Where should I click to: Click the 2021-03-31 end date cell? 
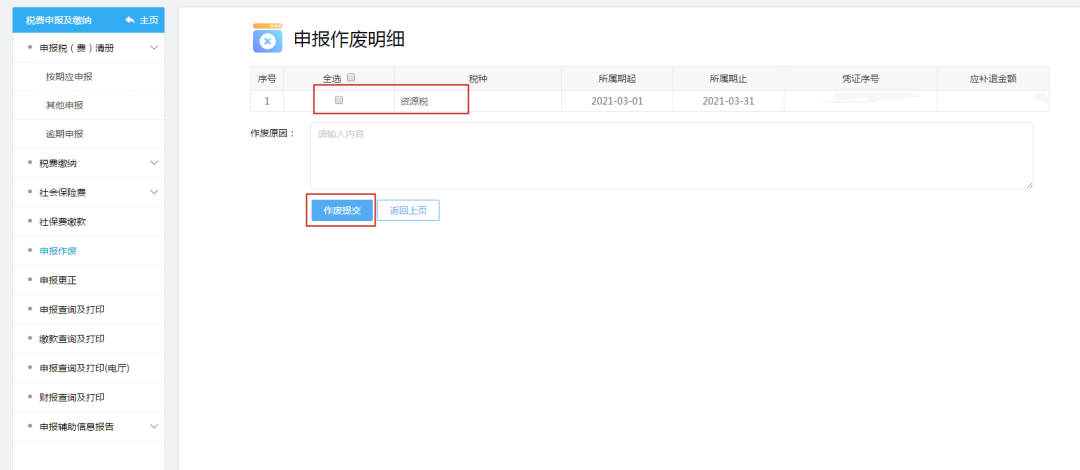tap(728, 101)
